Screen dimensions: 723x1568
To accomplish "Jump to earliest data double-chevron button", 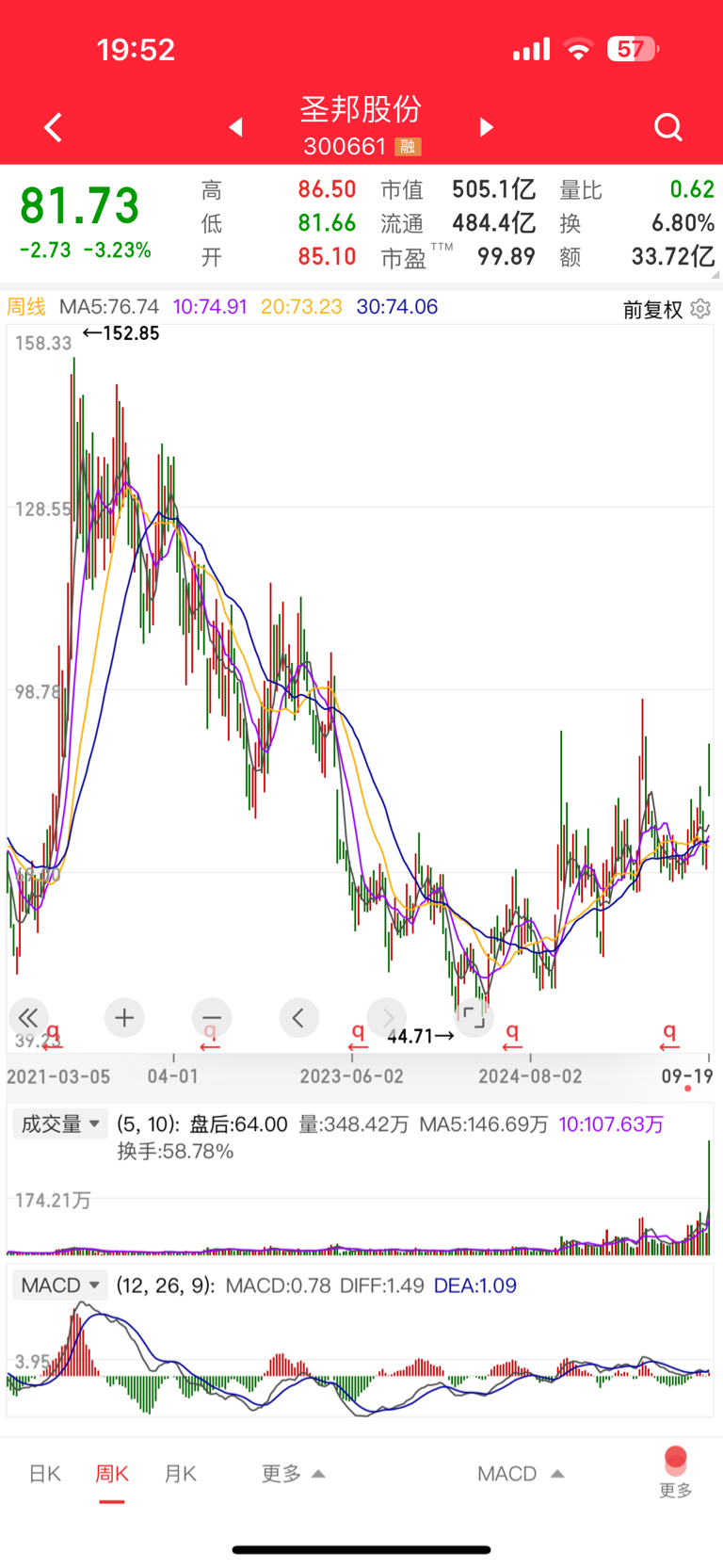I will tap(28, 1017).
